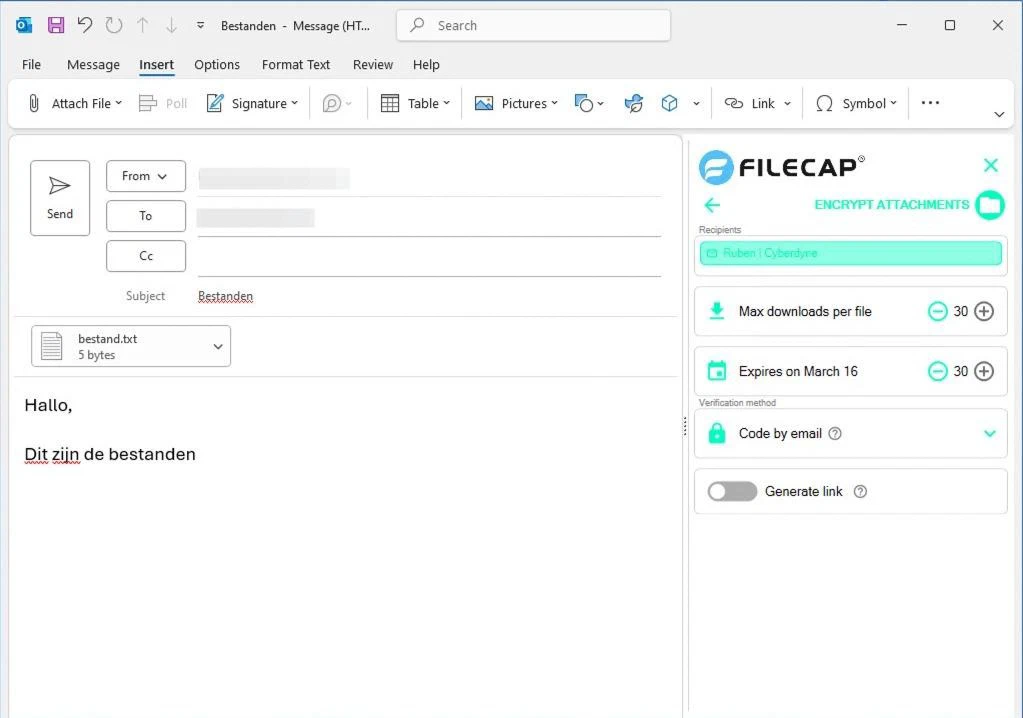Screen dimensions: 1023x718
Task: Insert a Link
Action: coord(750,103)
